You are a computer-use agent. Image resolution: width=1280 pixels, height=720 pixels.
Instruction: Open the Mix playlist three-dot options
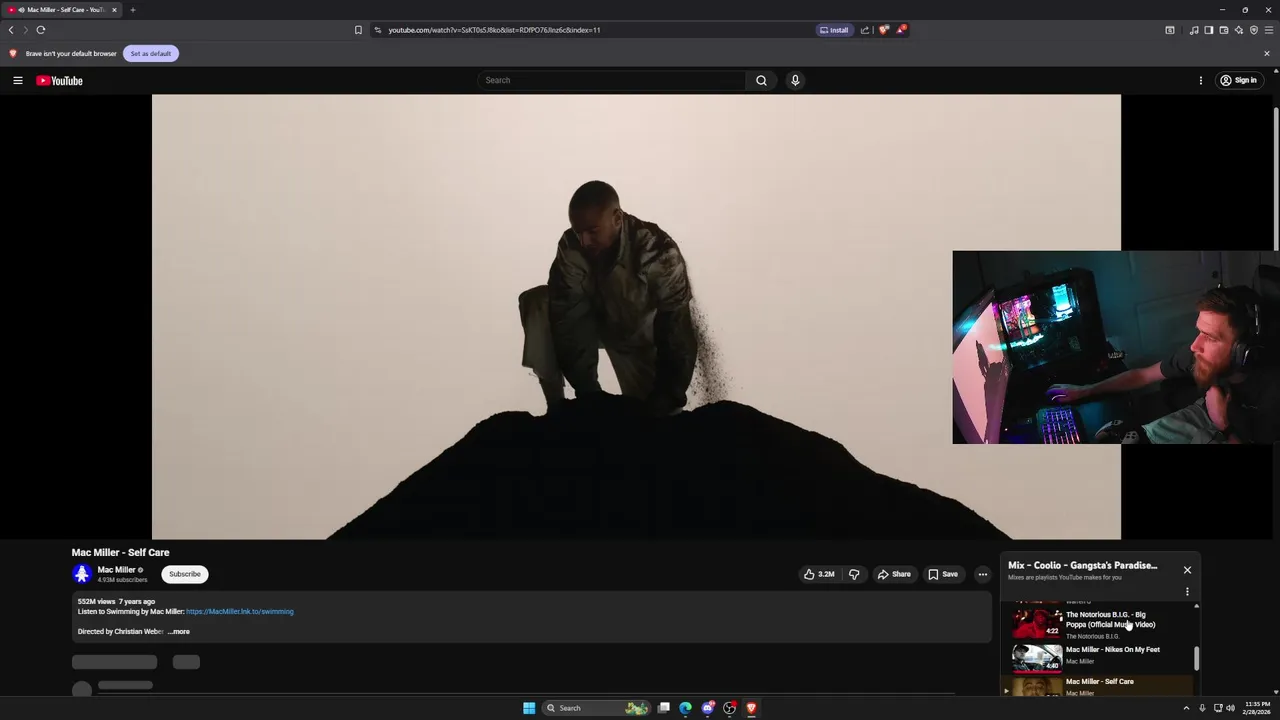tap(1187, 591)
